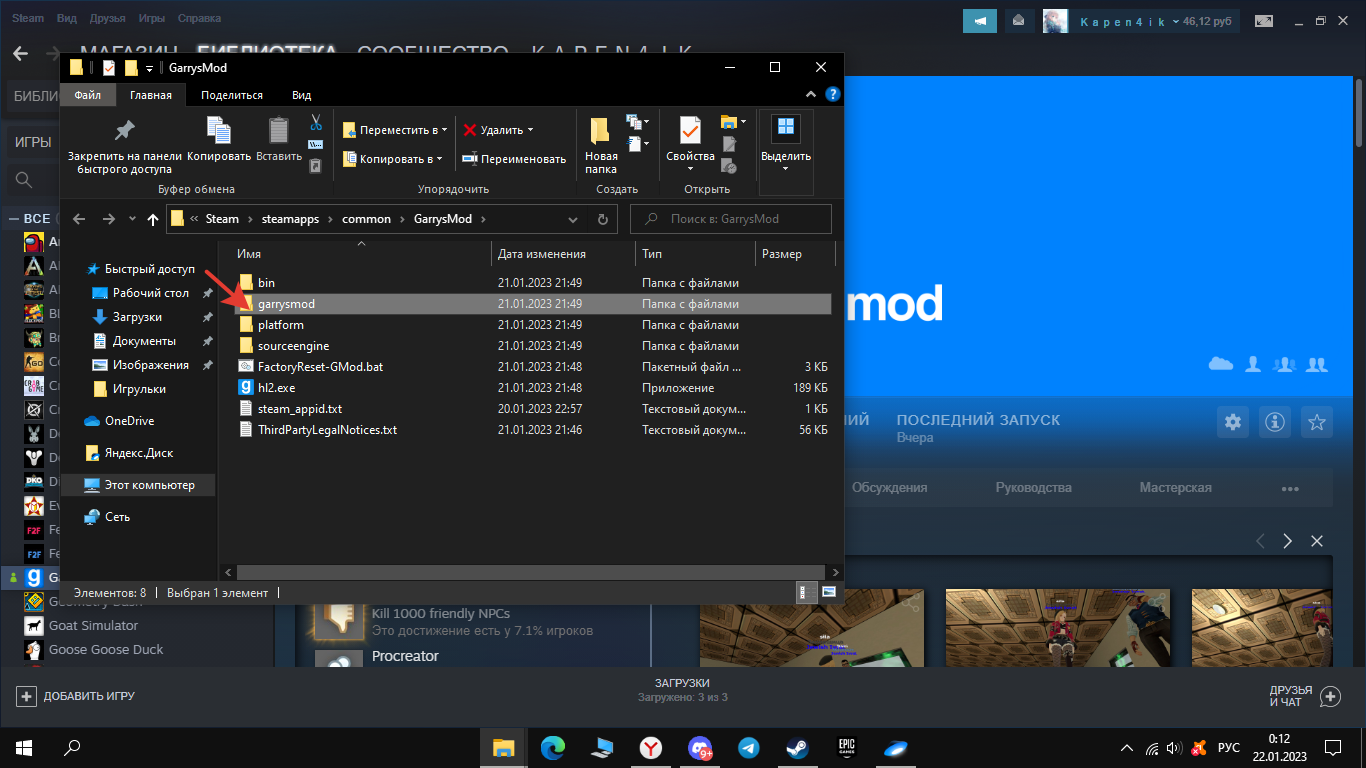Click the Steam profile avatar image
This screenshot has width=1366, height=768.
click(x=1055, y=20)
